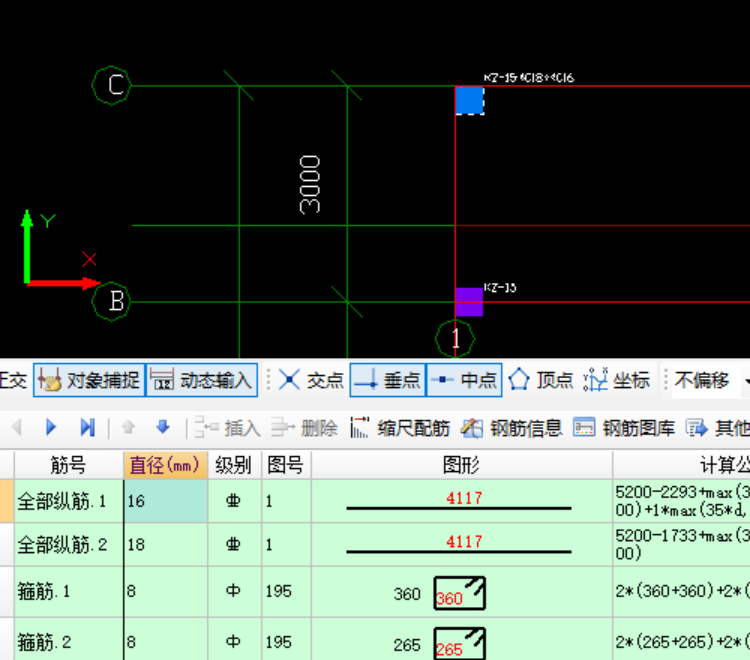Click 图号 cell 195 in 箍筋.2 row

tap(286, 641)
